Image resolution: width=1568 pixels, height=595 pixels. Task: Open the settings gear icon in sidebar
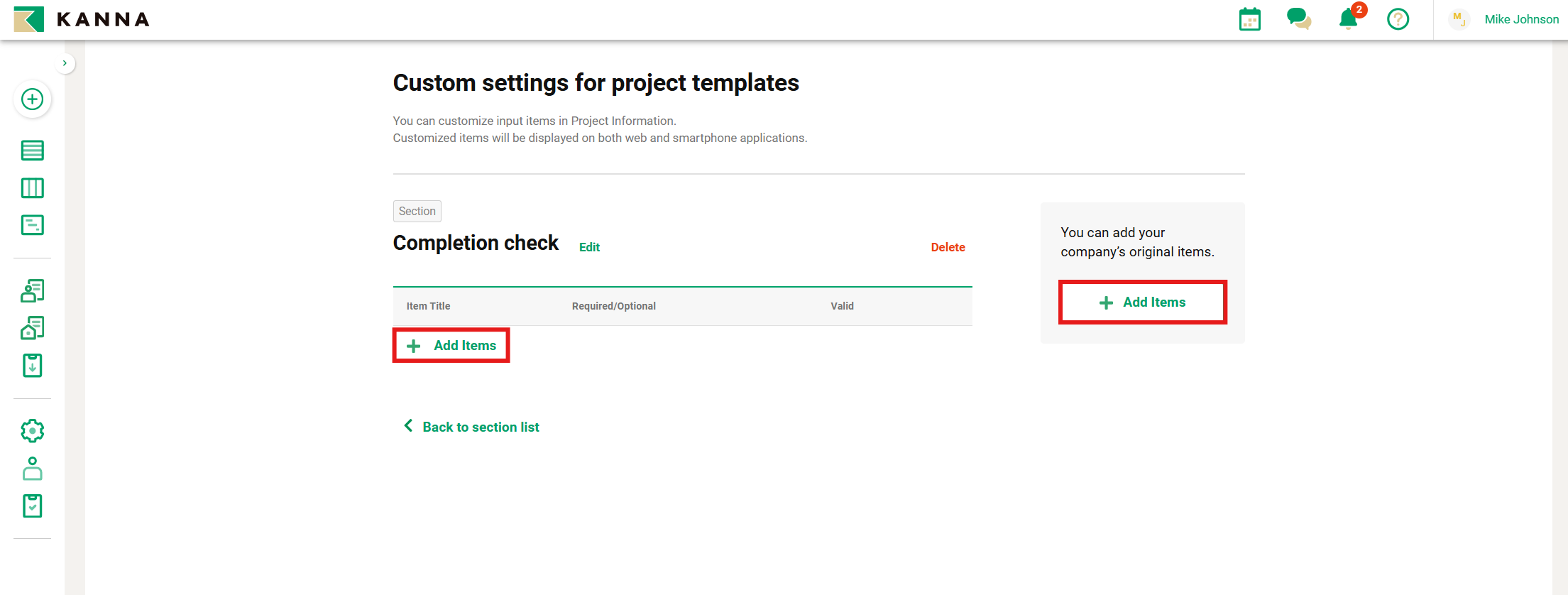32,431
